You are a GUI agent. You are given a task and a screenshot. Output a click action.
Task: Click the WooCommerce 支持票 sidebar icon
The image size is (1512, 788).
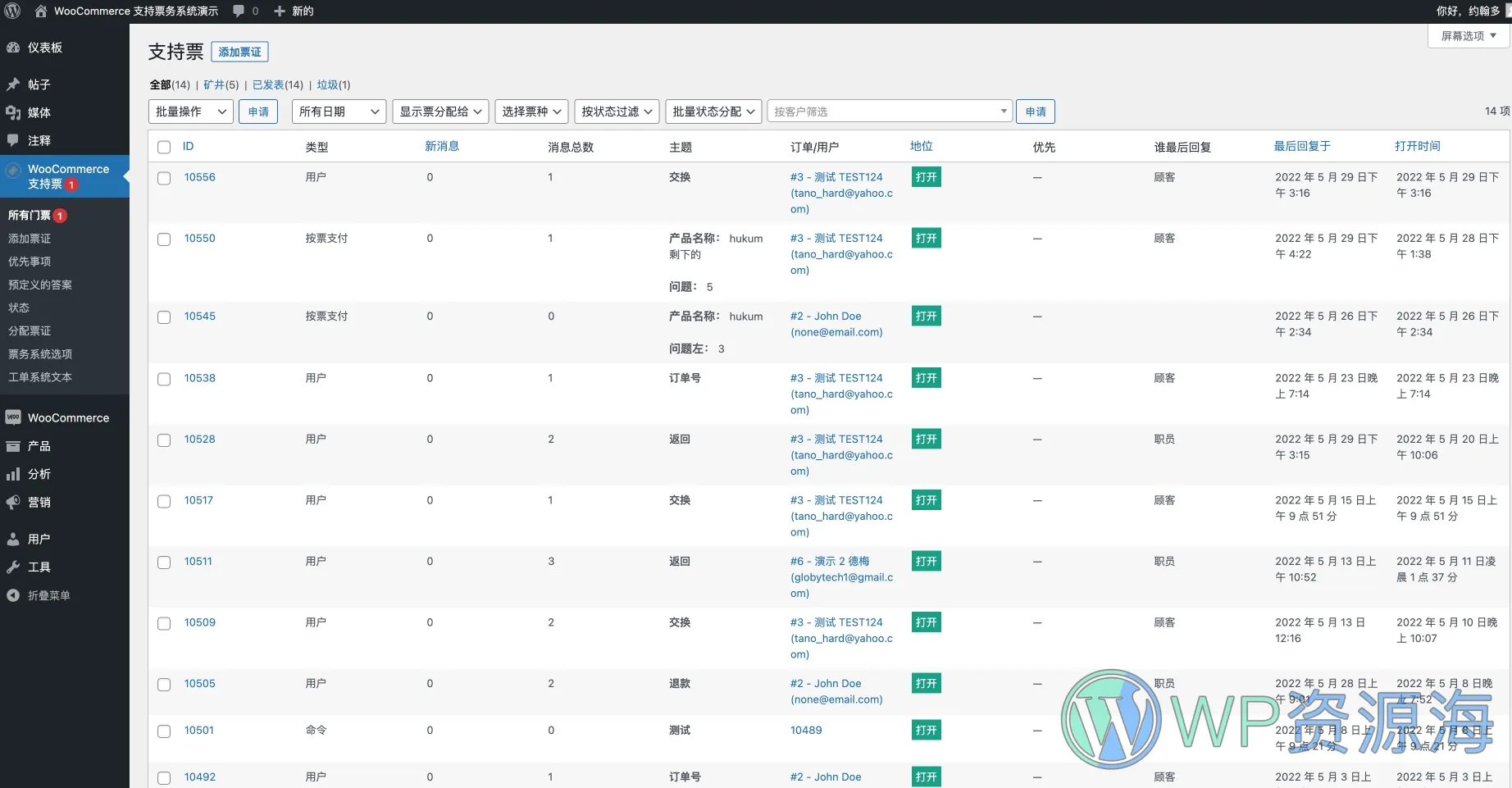pos(13,170)
